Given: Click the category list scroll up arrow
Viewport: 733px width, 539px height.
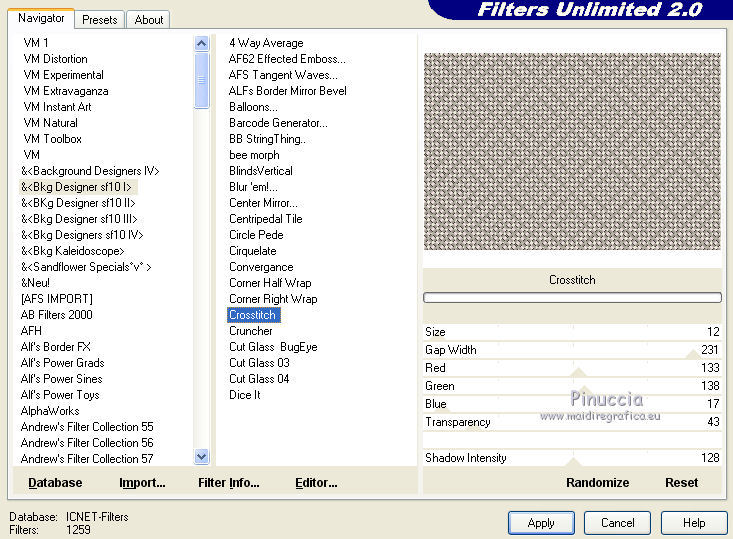Looking at the screenshot, I should 201,44.
